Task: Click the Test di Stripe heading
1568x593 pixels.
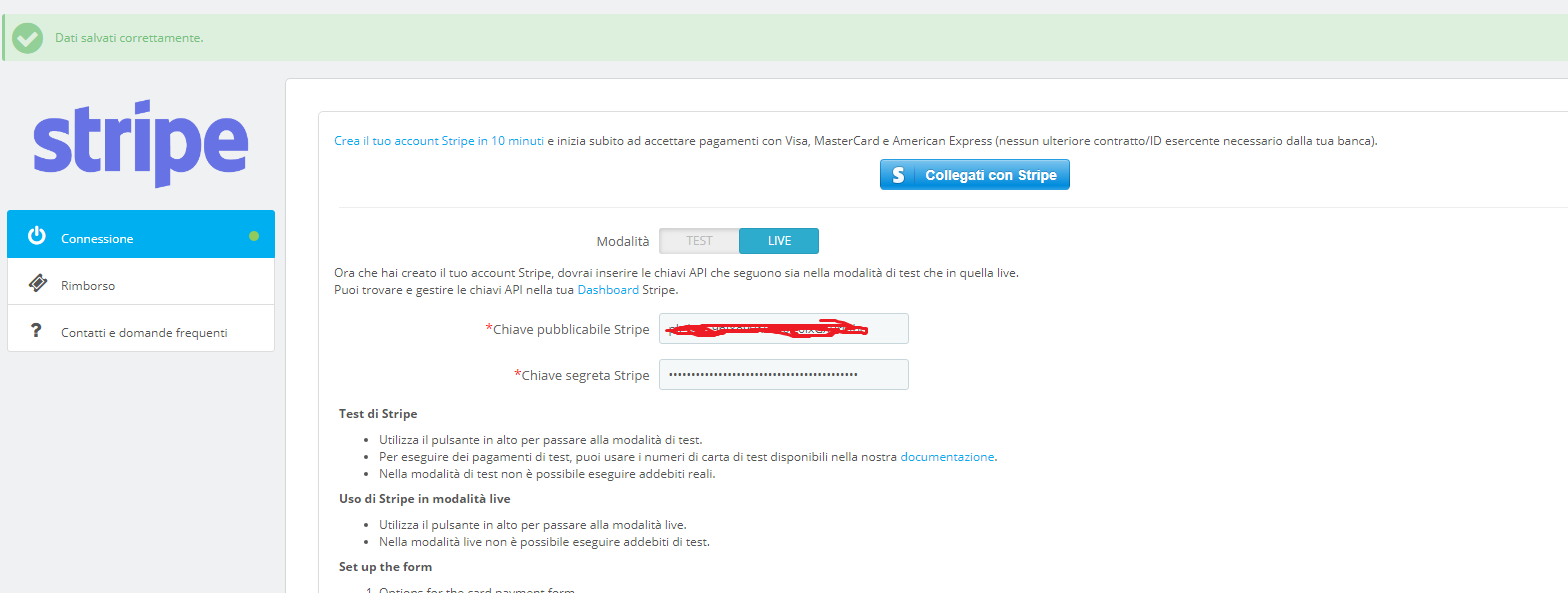Action: point(378,413)
